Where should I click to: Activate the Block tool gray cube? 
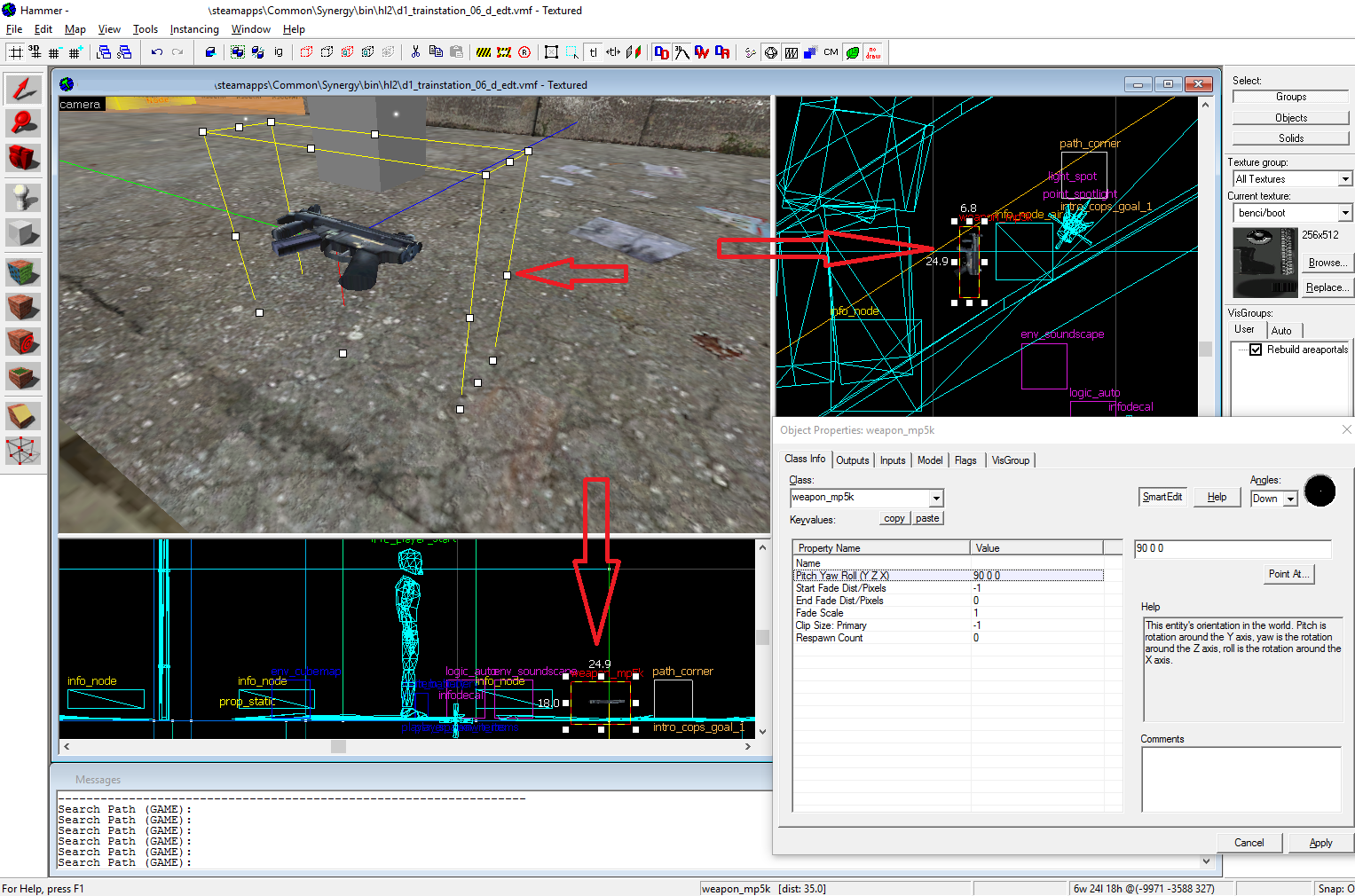(23, 233)
